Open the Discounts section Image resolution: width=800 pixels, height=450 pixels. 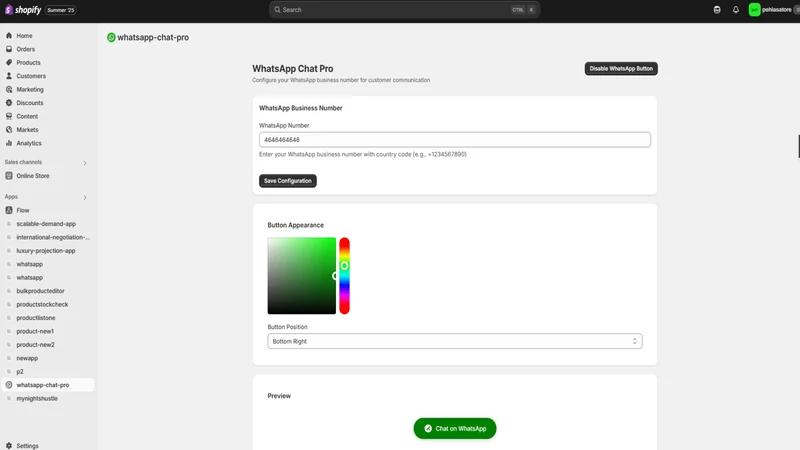tap(30, 103)
